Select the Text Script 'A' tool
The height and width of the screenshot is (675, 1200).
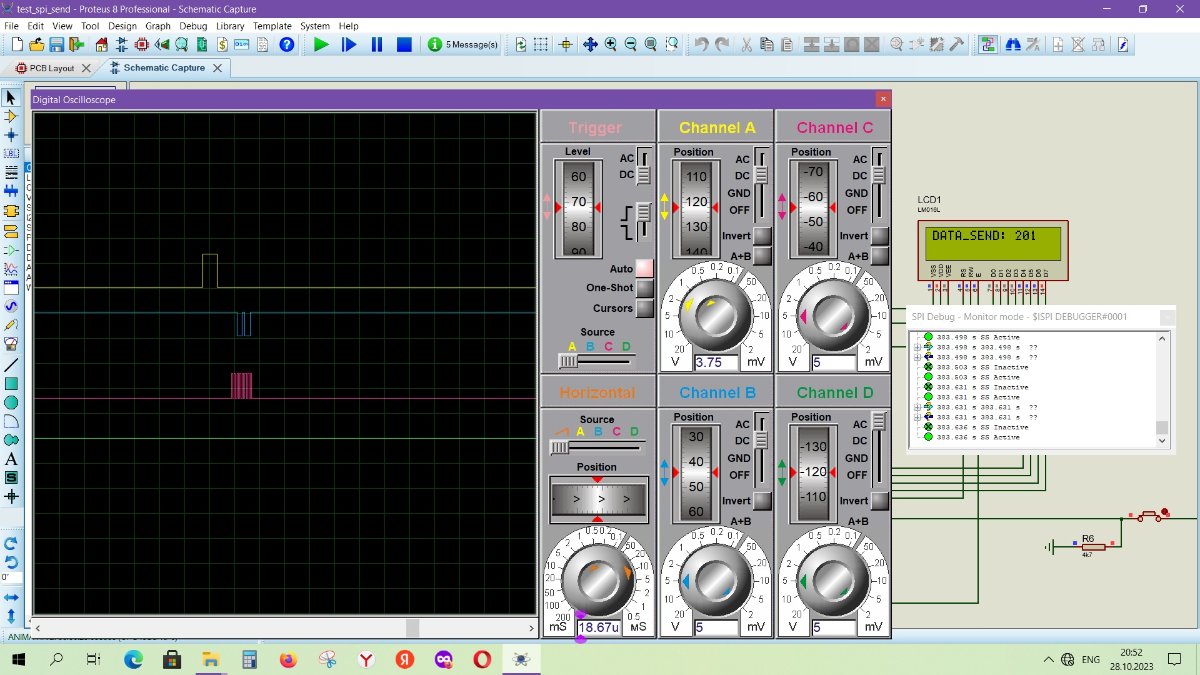pos(11,459)
